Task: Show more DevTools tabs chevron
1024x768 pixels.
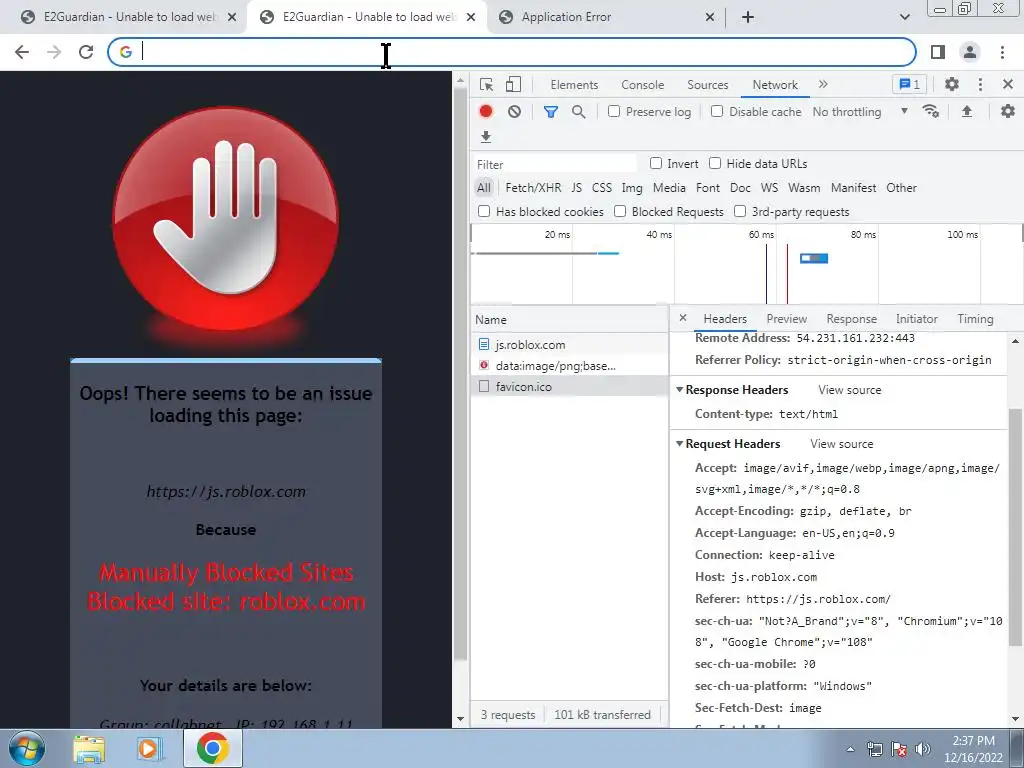Action: pyautogui.click(x=823, y=84)
